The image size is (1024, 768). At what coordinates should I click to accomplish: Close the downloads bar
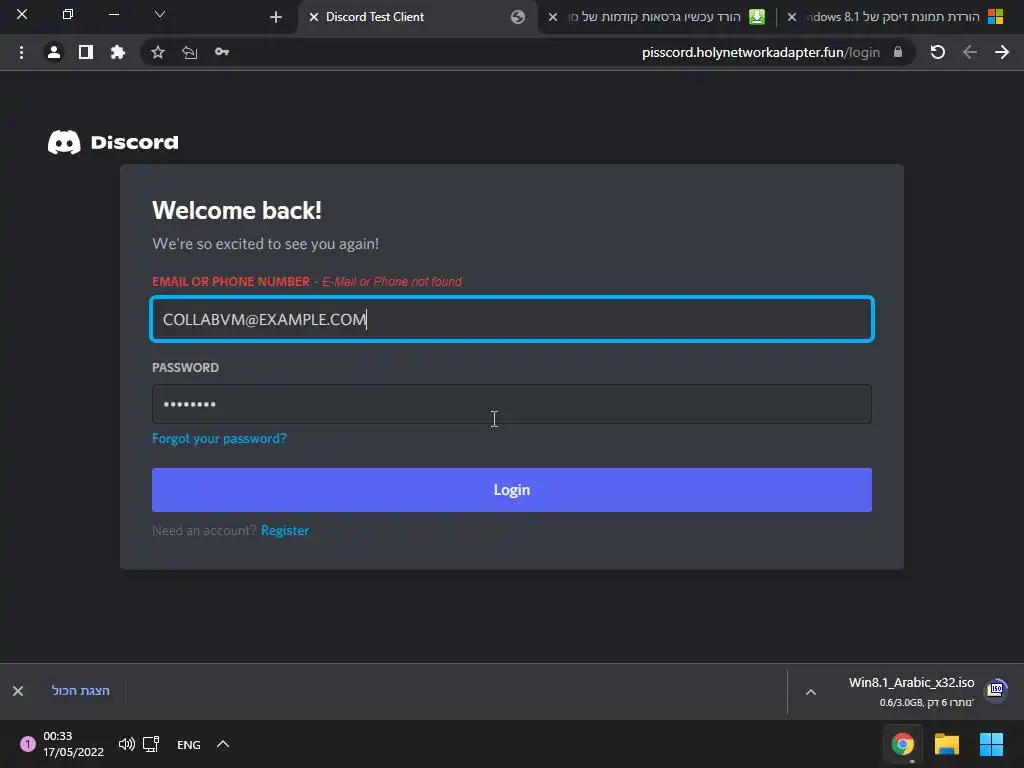tap(18, 691)
